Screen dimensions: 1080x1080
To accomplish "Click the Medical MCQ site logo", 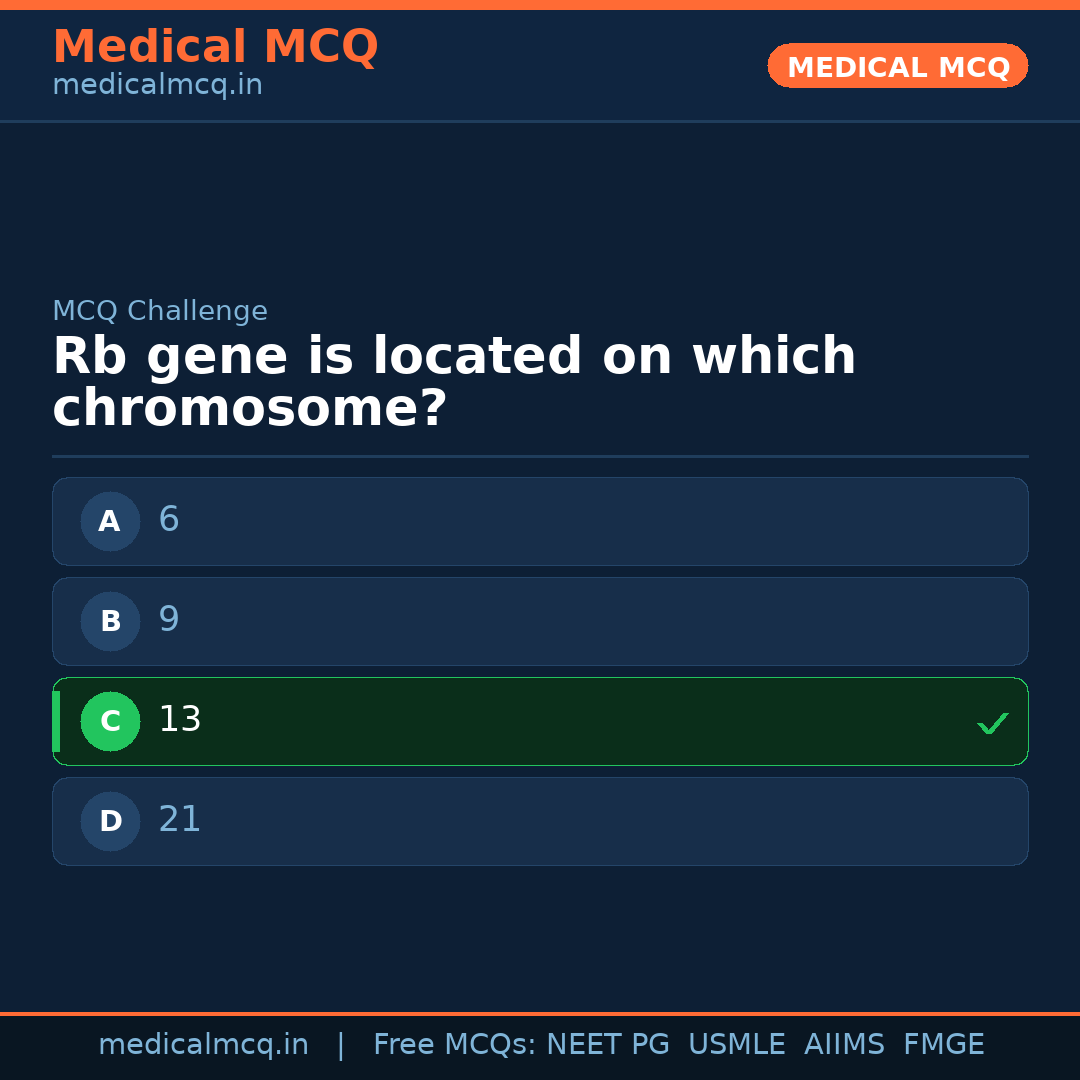I will coord(215,46).
